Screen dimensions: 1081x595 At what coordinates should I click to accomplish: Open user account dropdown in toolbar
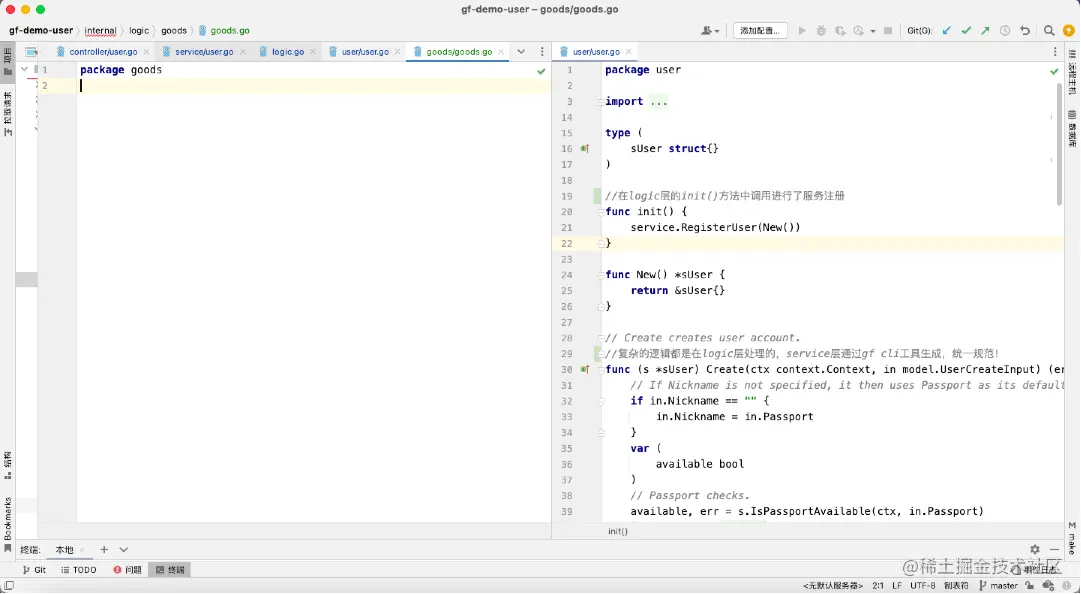click(709, 30)
